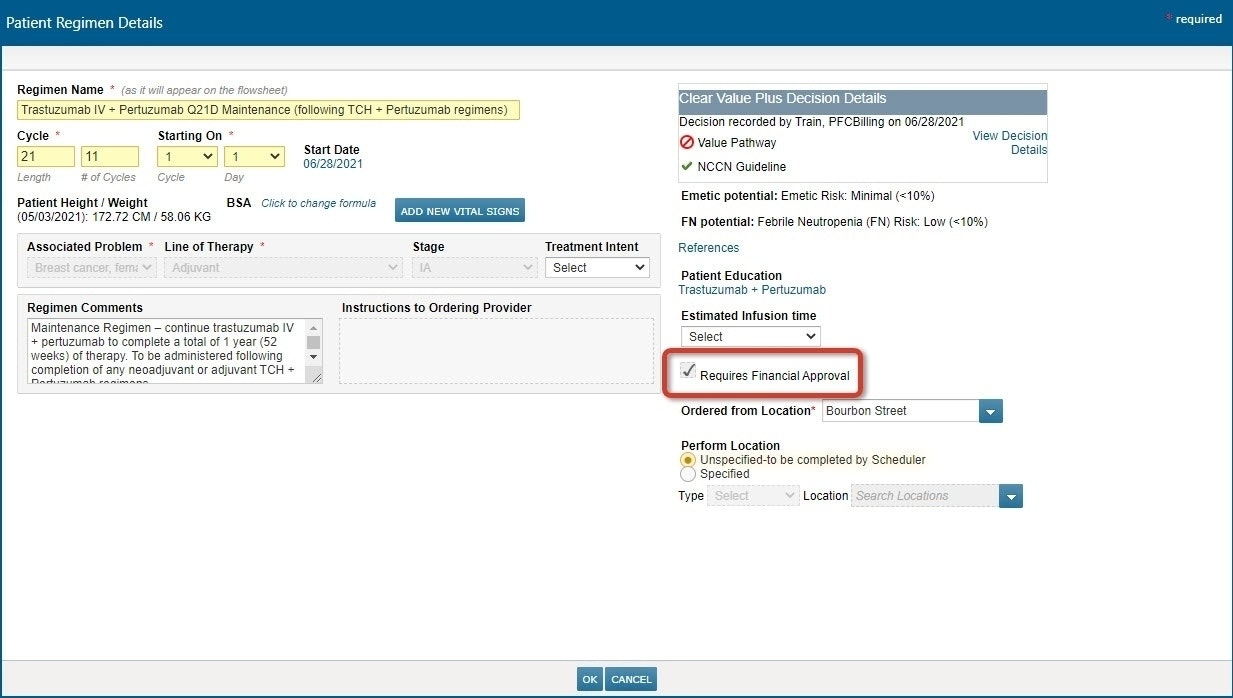Uncheck the Requires Financial Approval checkbox
The image size is (1233, 698).
687,371
